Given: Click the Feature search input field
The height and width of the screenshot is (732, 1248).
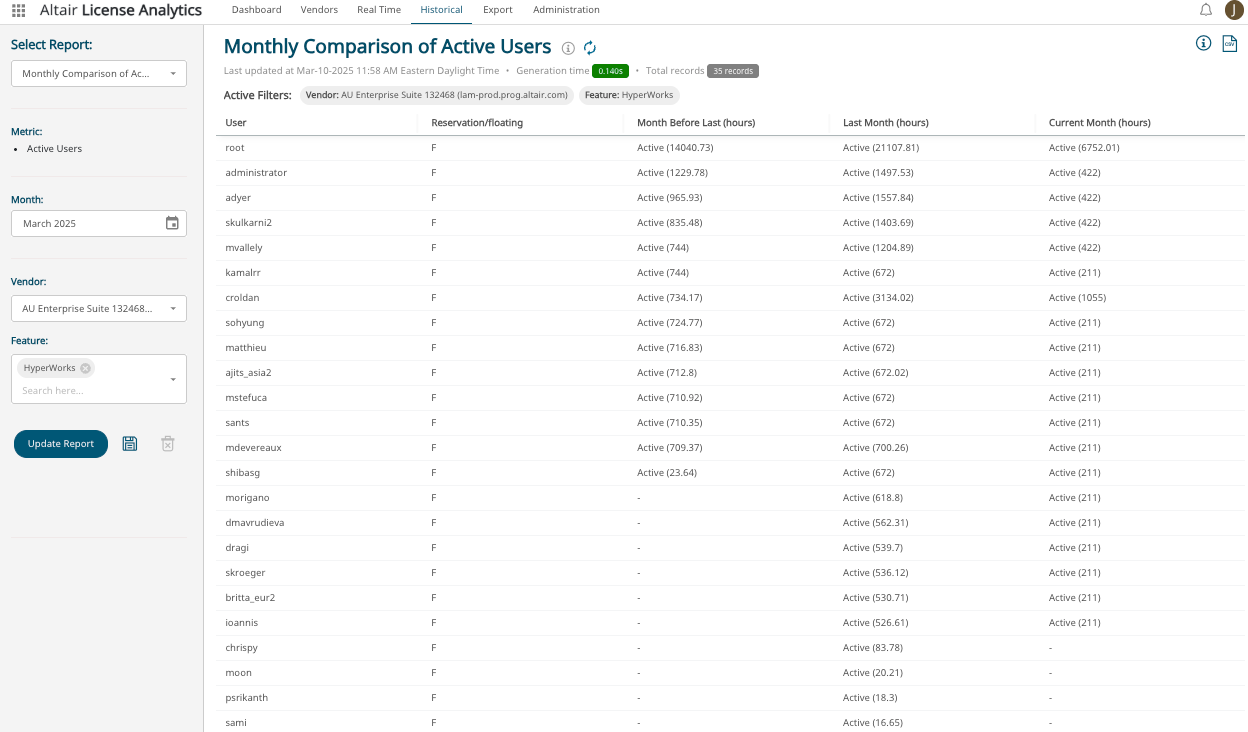Looking at the screenshot, I should pos(90,391).
